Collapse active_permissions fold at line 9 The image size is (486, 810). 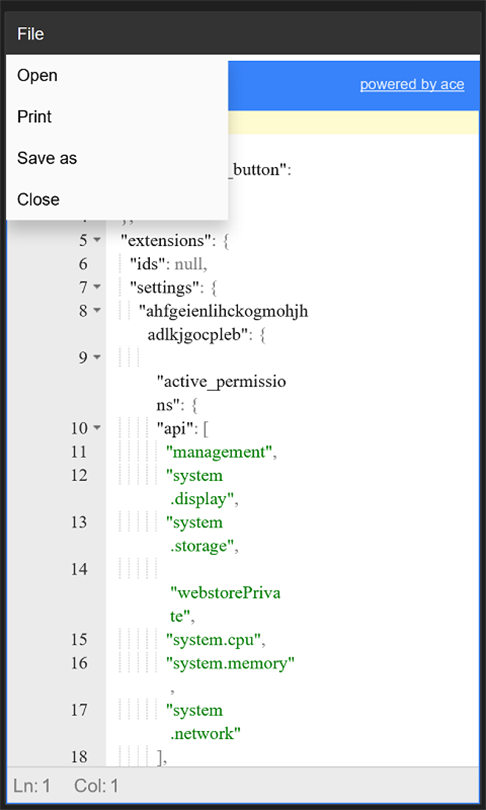[97, 357]
